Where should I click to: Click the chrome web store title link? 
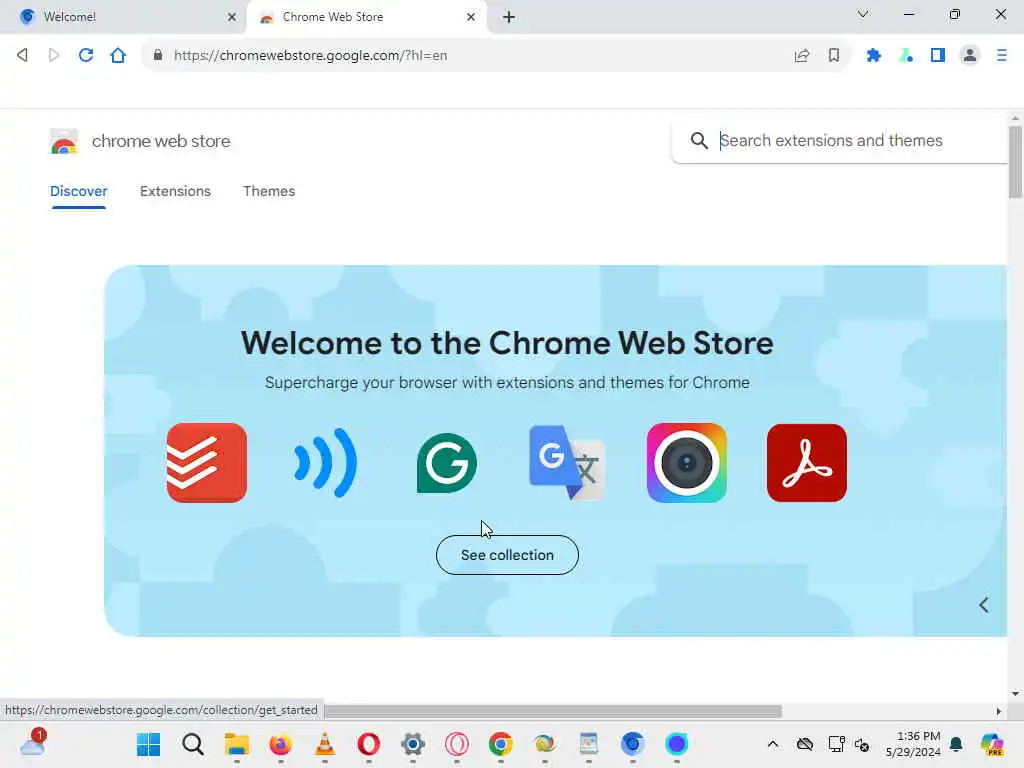point(161,141)
